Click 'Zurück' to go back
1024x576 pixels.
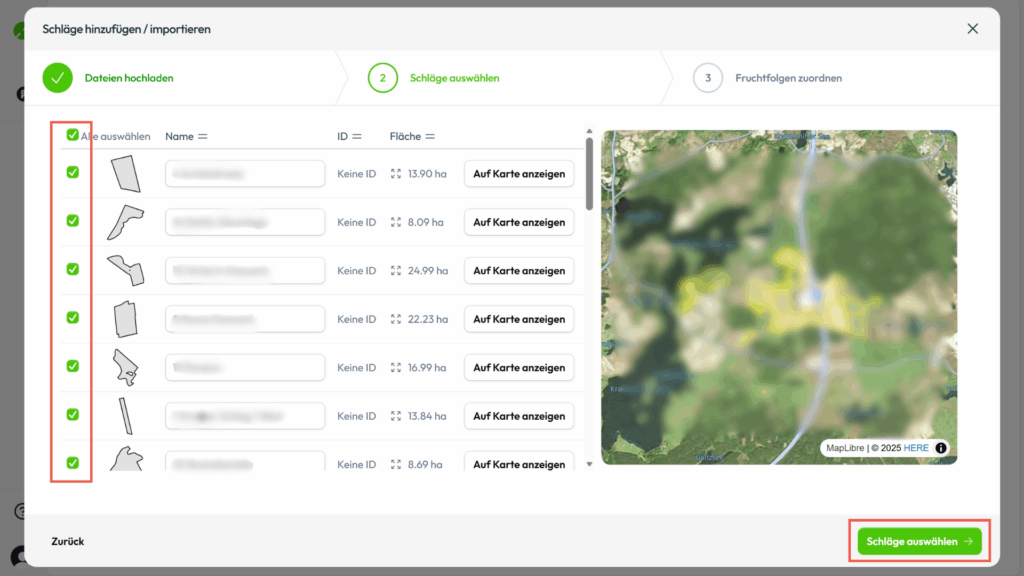pos(68,541)
